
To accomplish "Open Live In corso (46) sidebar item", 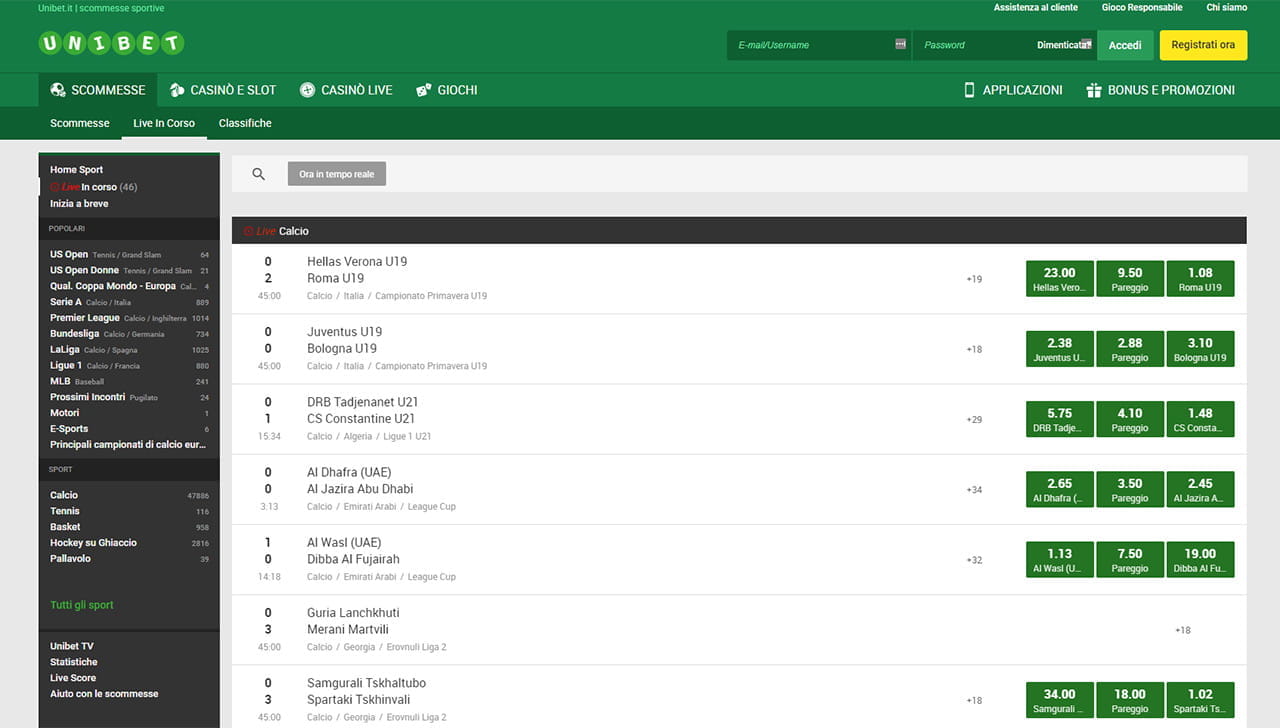I will (x=94, y=187).
